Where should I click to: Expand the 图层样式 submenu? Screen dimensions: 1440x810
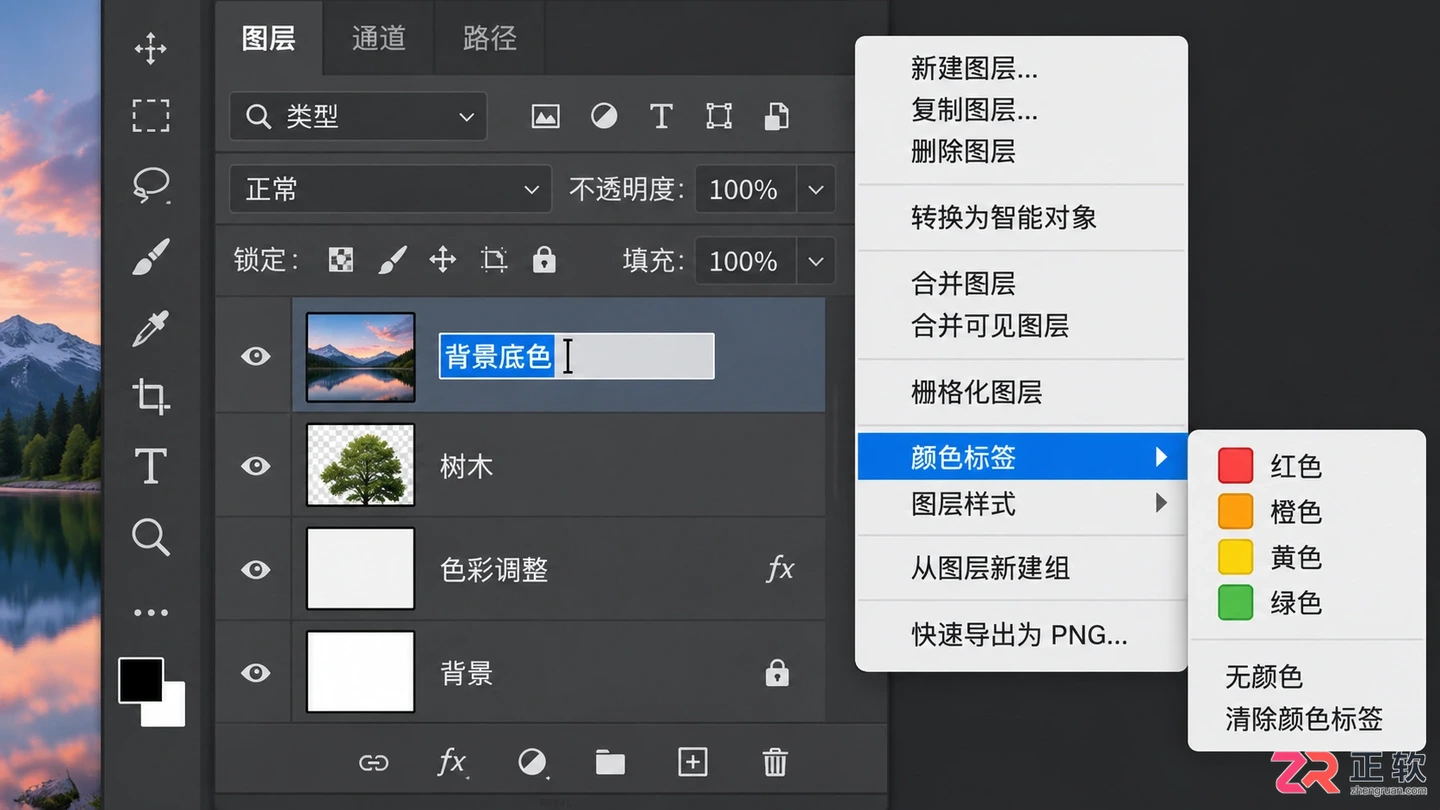click(1021, 504)
